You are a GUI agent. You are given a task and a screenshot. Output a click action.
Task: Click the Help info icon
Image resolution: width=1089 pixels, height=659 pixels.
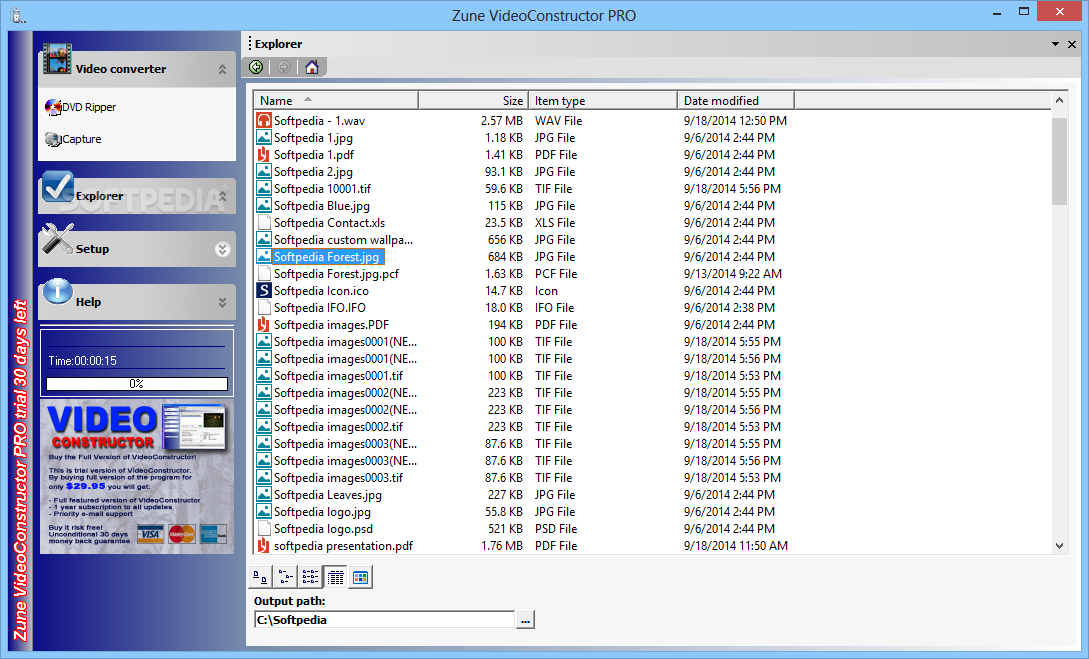click(x=58, y=292)
